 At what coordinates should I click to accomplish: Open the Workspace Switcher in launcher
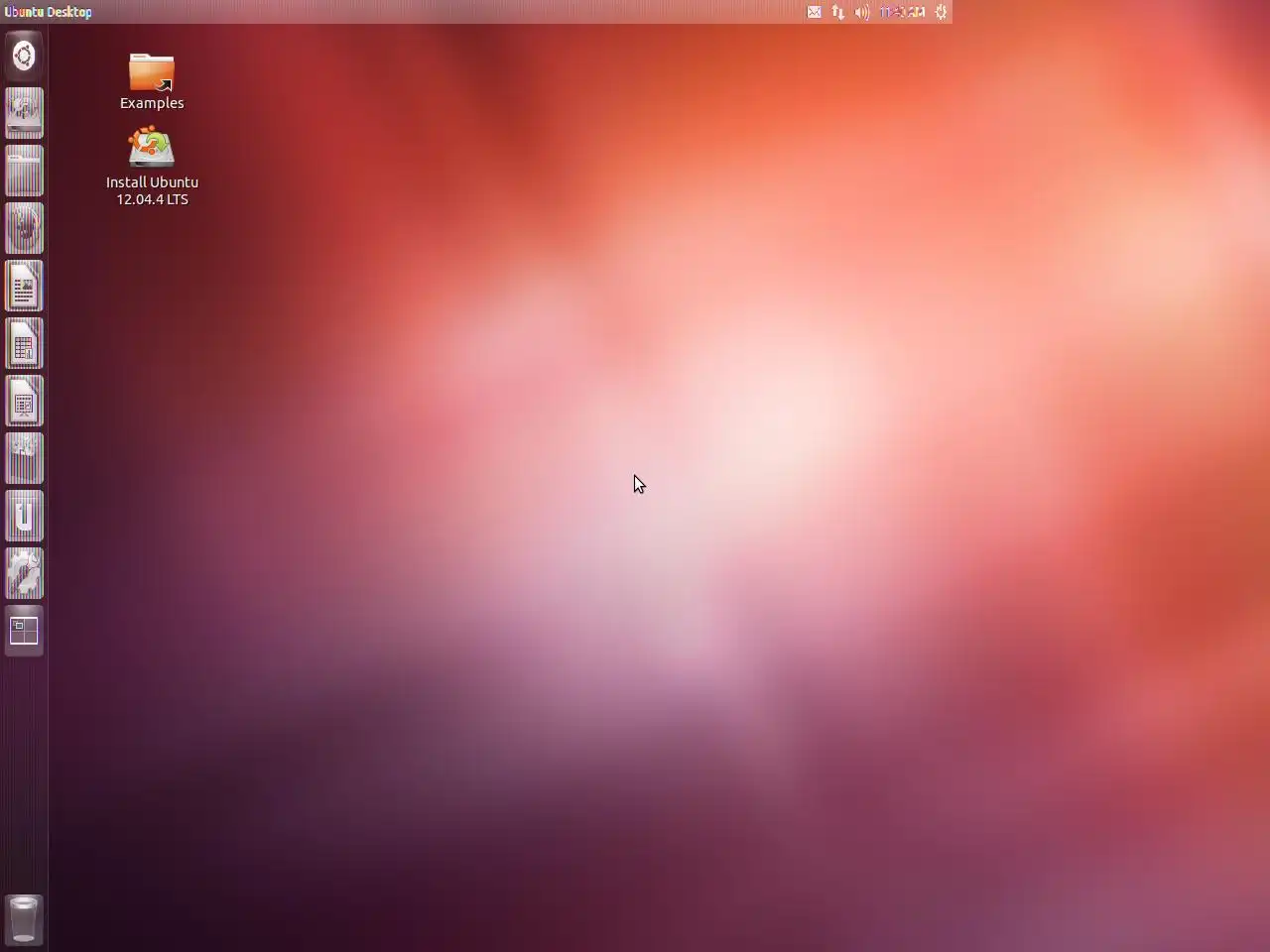pyautogui.click(x=24, y=631)
